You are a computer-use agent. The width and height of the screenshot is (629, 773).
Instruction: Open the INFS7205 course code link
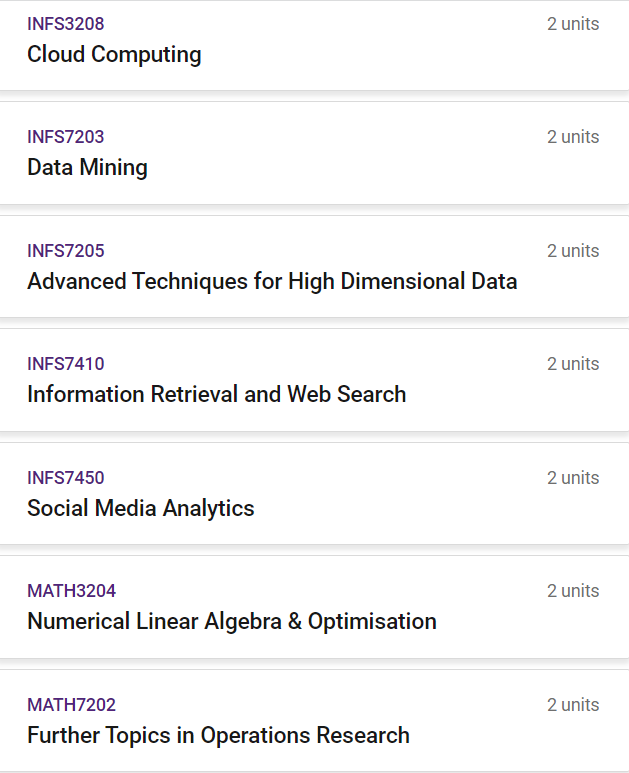tap(66, 250)
